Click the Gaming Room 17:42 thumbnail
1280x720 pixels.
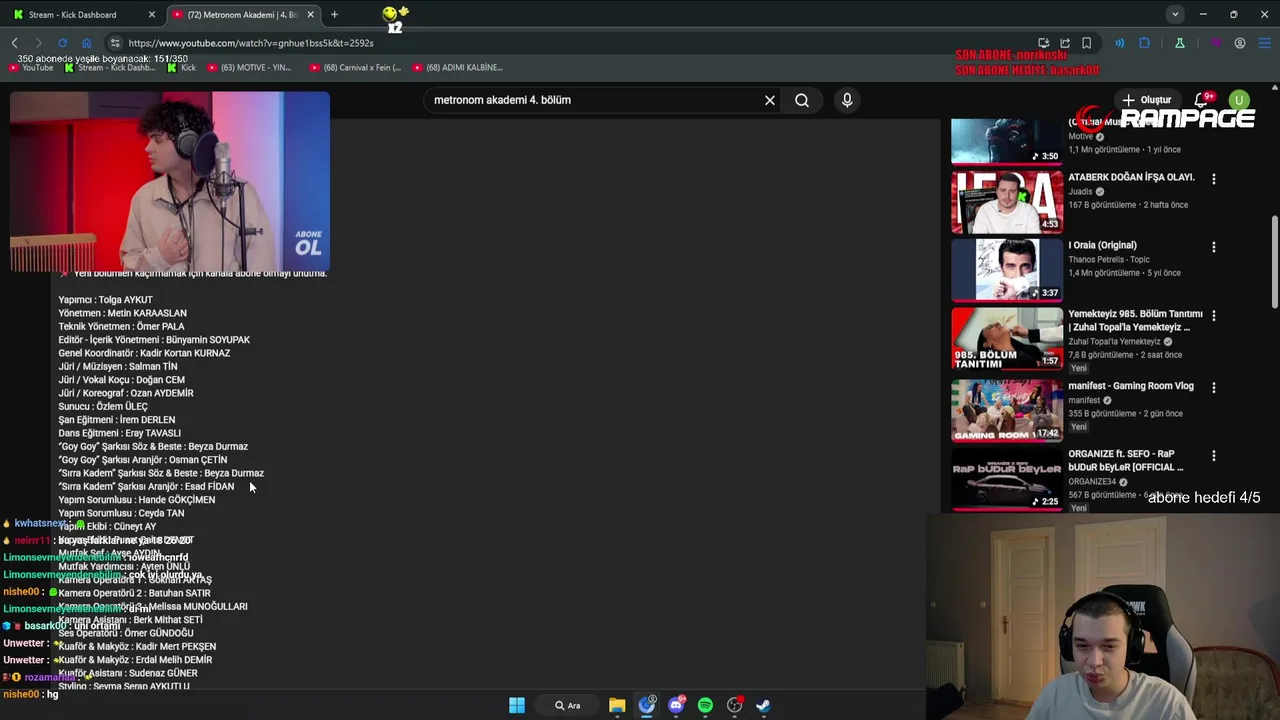click(1007, 410)
